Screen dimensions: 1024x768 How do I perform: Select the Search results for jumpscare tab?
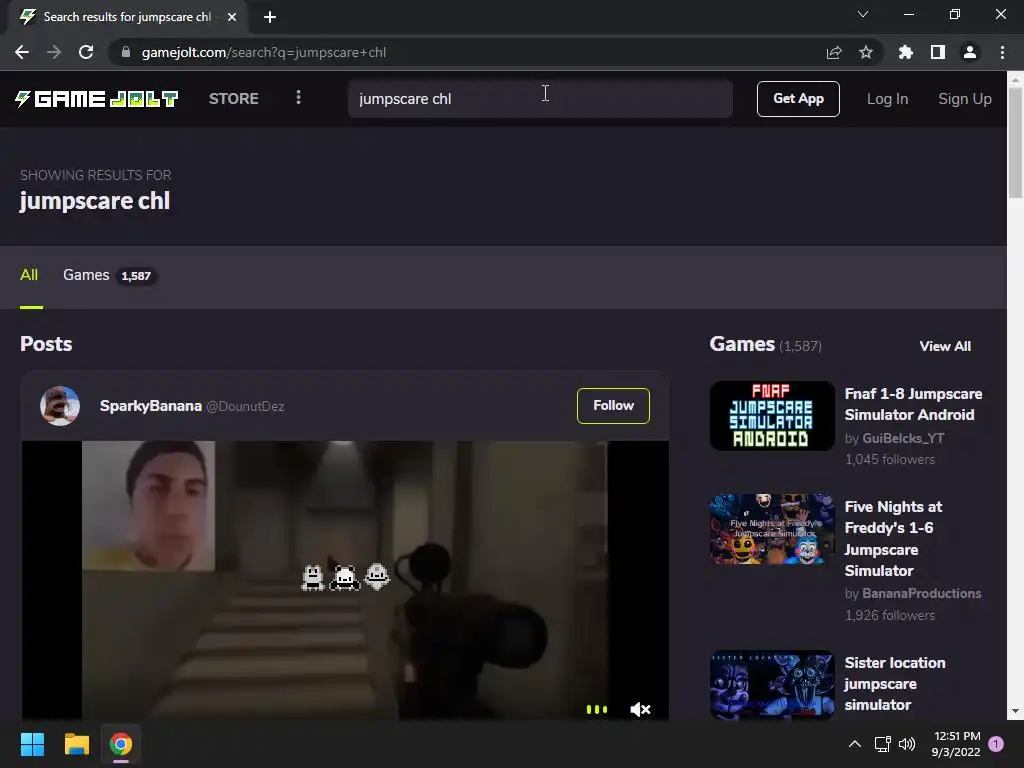point(127,17)
